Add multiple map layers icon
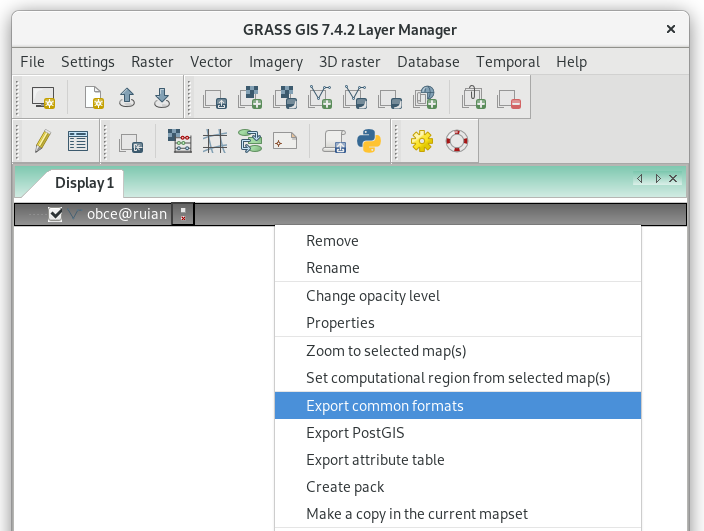 coord(215,98)
